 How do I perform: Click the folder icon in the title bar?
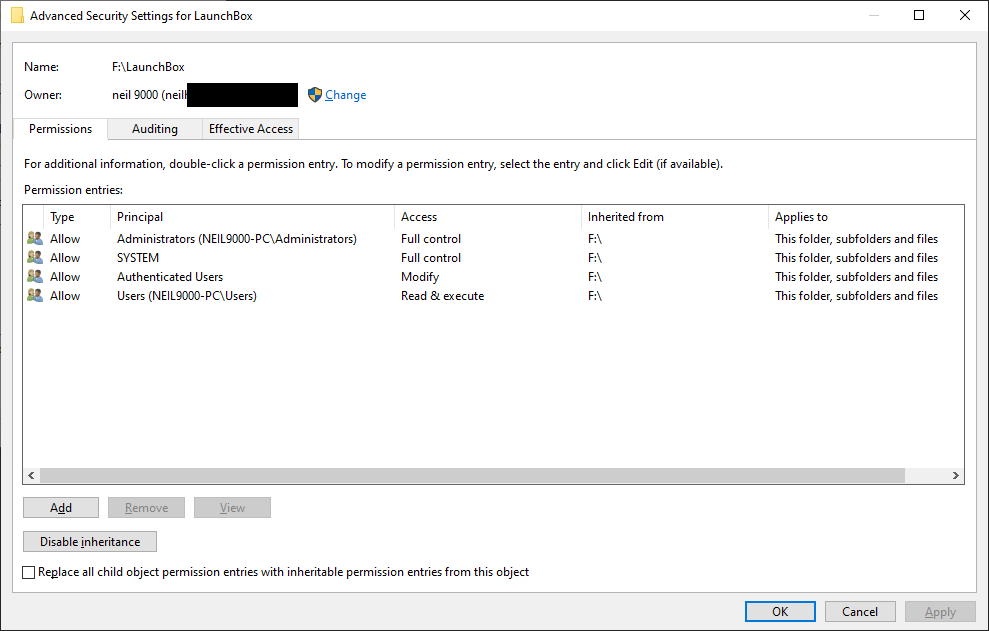pos(18,15)
